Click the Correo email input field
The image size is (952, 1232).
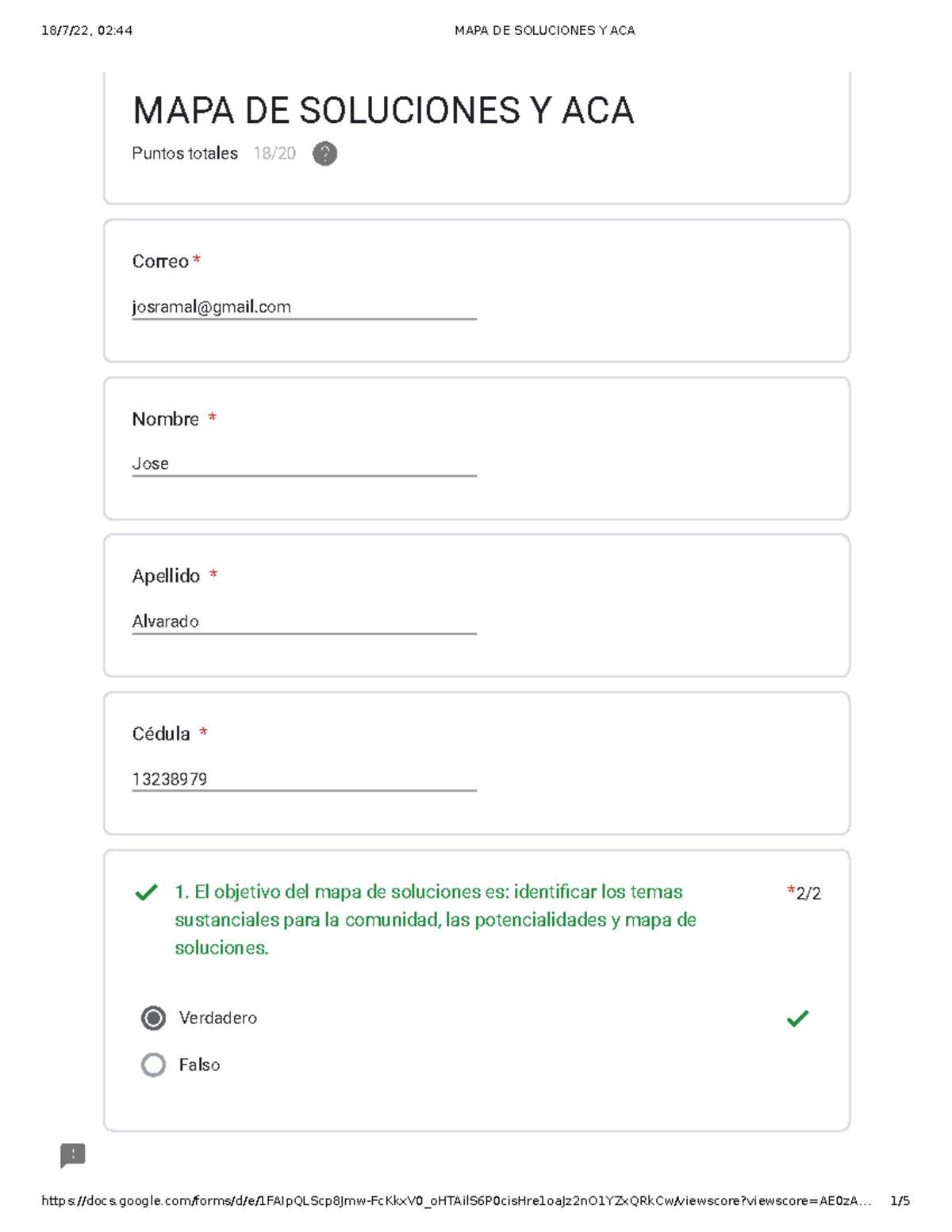pyautogui.click(x=304, y=307)
